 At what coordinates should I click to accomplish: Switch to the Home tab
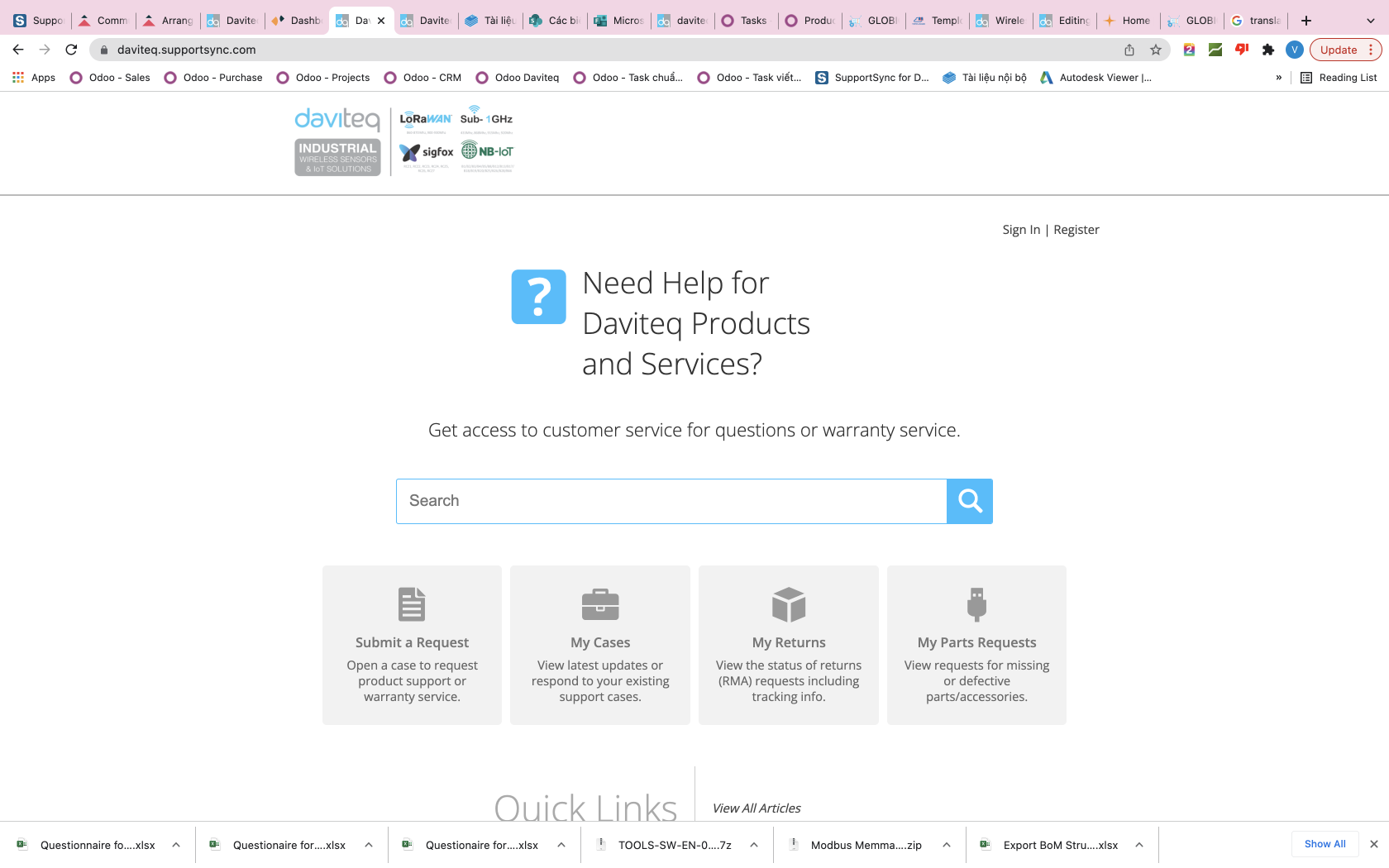[1128, 21]
